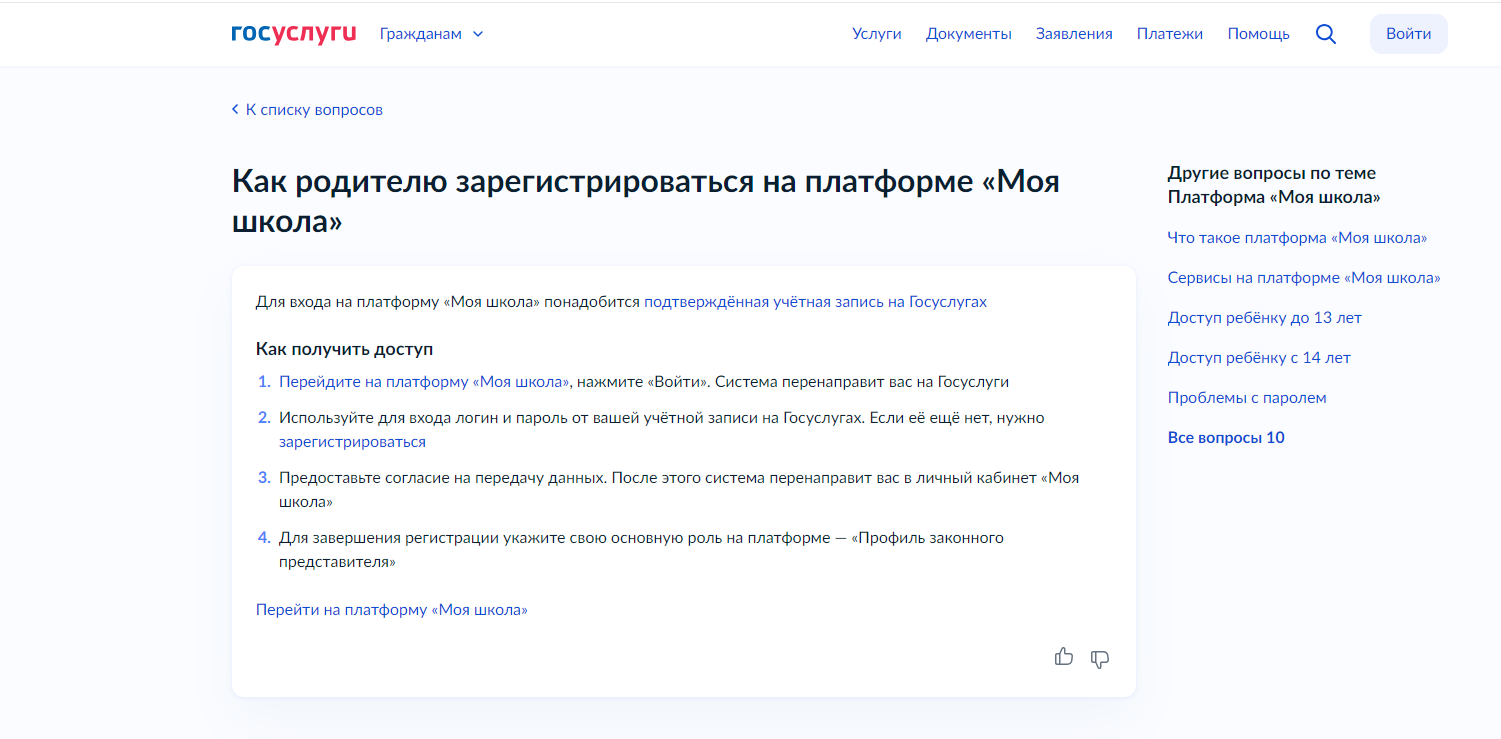The height and width of the screenshot is (739, 1501).
Task: Click the page heading Как родителю зарегистрироваться
Action: (646, 202)
